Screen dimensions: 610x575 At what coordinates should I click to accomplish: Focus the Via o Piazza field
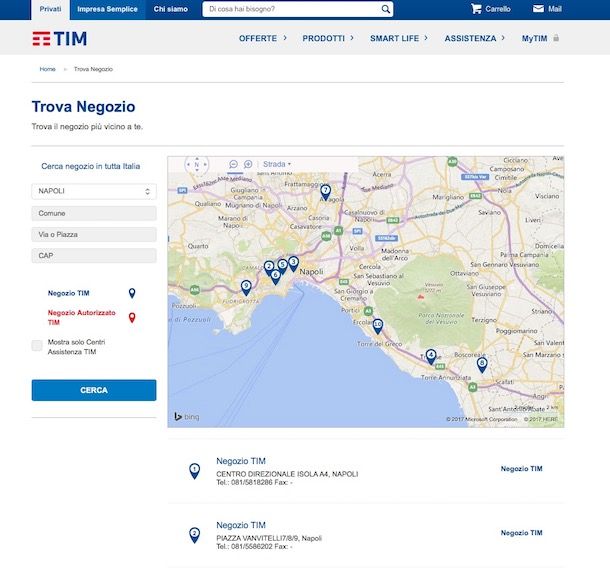tap(94, 235)
